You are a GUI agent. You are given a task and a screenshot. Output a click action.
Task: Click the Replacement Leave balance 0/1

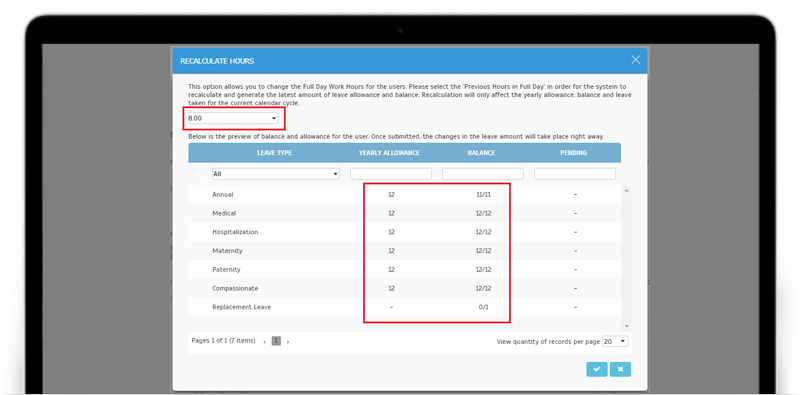[x=483, y=307]
